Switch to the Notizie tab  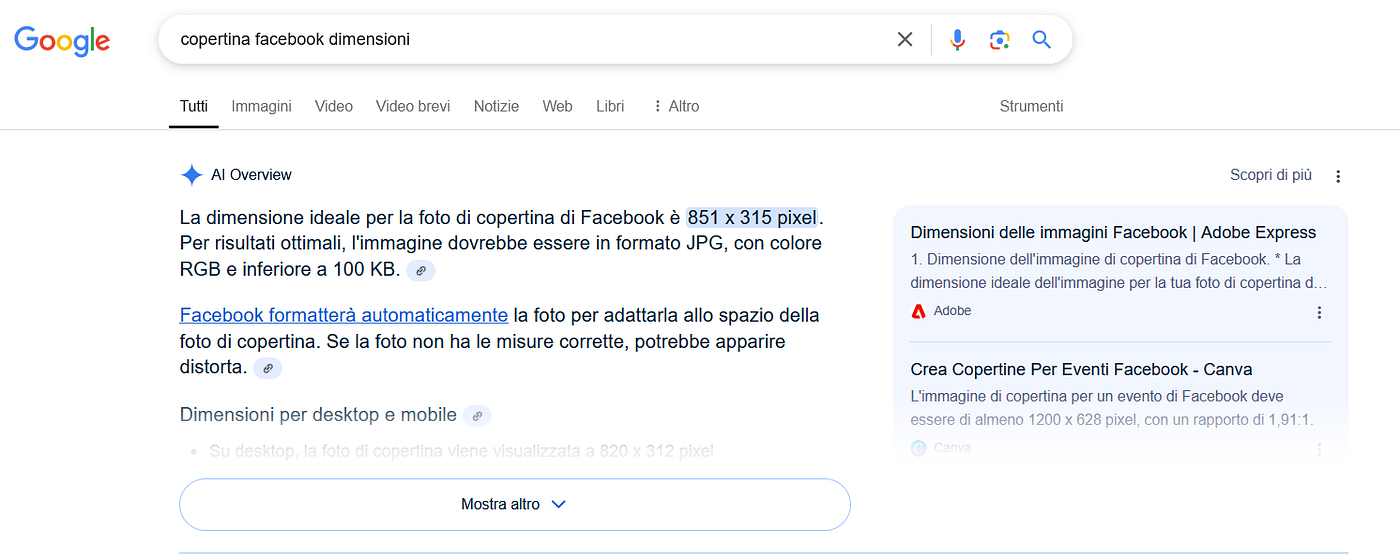pos(496,106)
